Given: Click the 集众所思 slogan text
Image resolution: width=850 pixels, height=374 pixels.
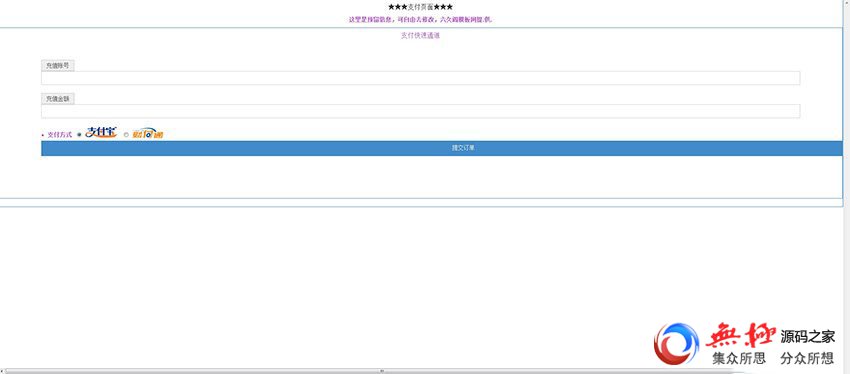Looking at the screenshot, I should (739, 358).
